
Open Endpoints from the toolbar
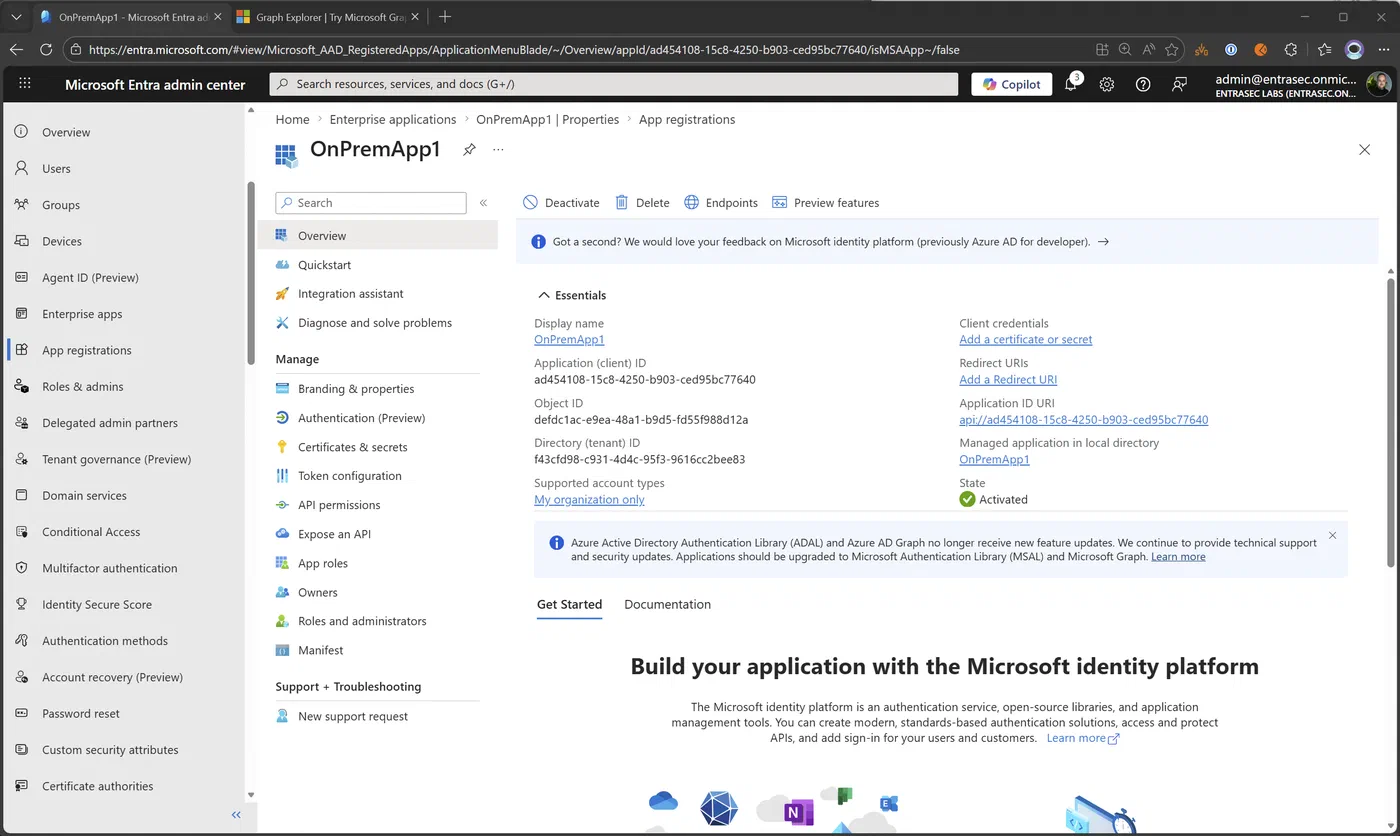[x=721, y=203]
